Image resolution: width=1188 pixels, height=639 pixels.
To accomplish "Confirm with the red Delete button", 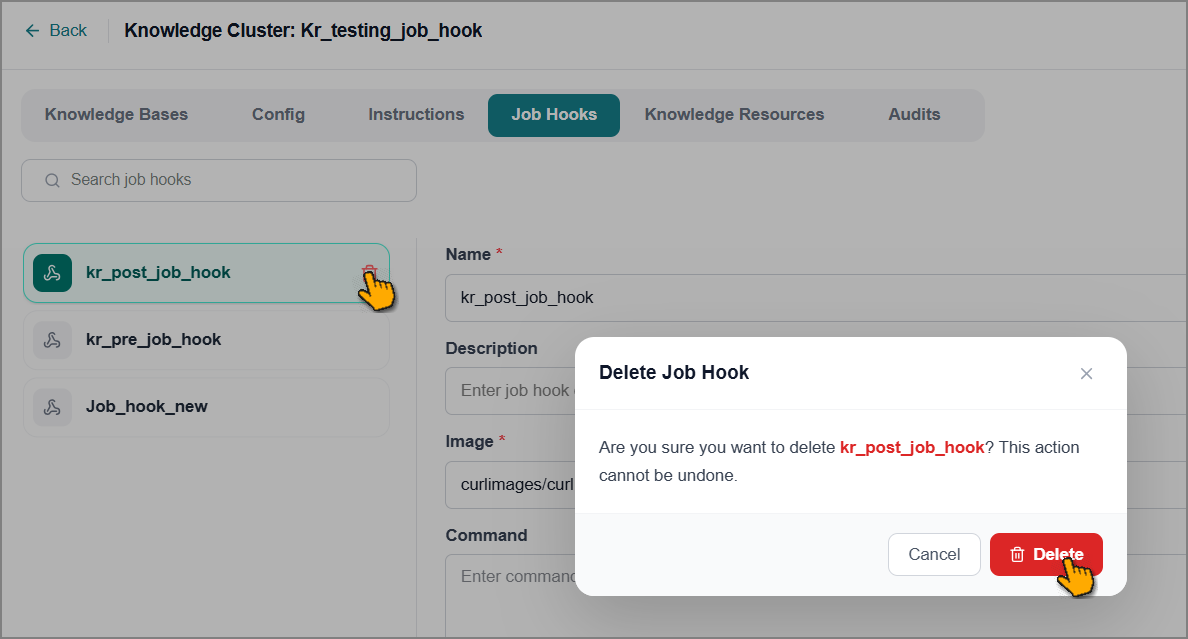I will (x=1046, y=554).
